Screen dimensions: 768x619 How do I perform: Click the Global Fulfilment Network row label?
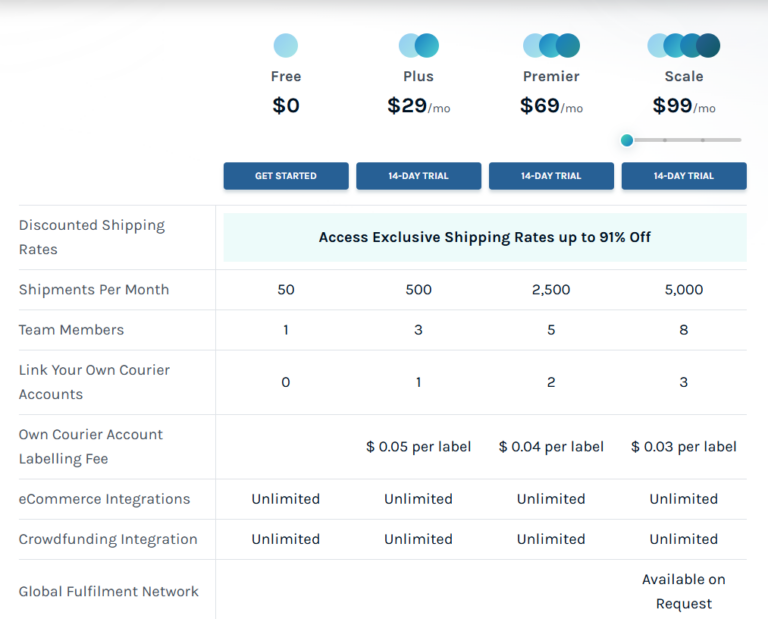point(108,592)
